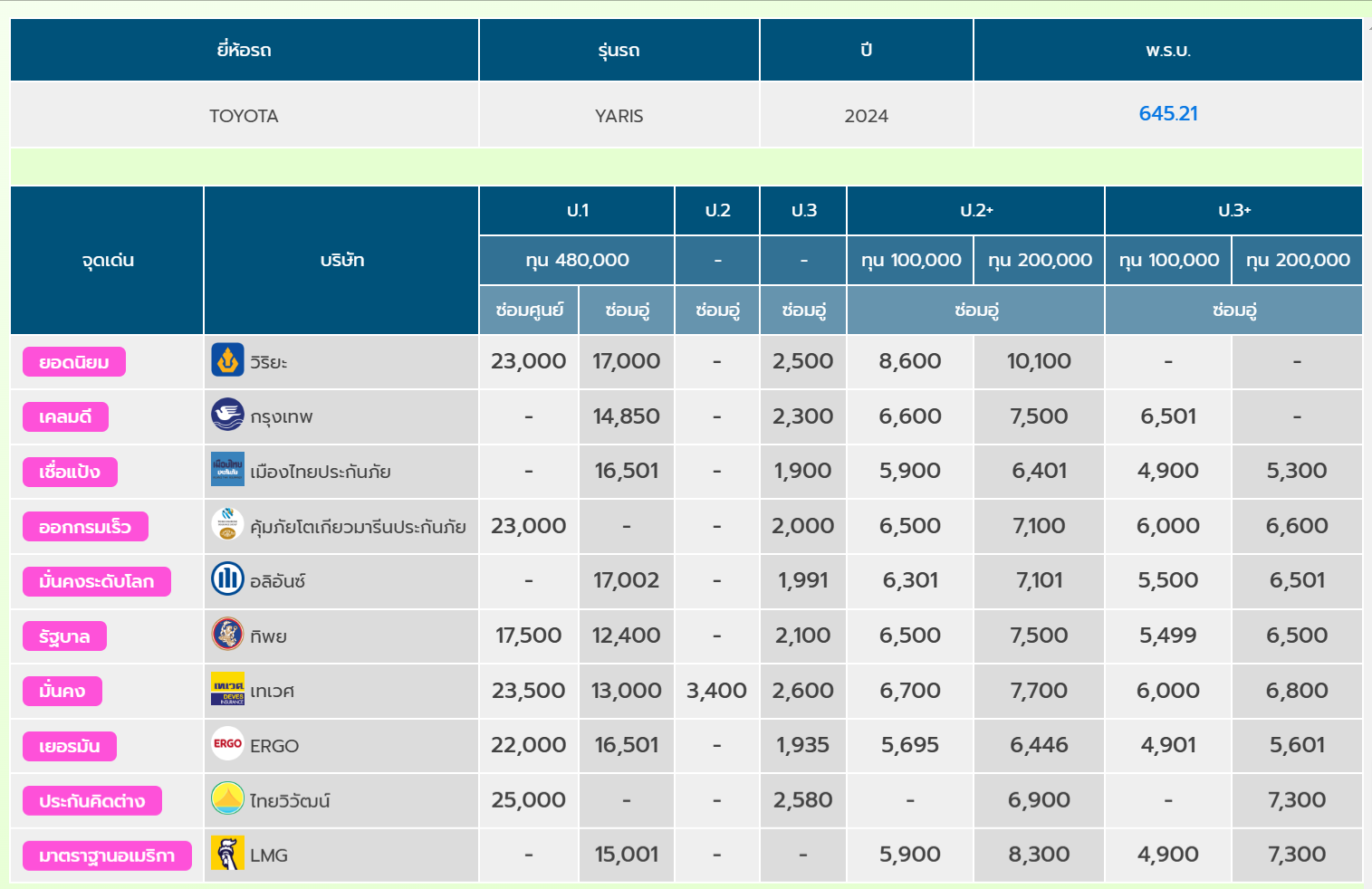This screenshot has width=1372, height=889.
Task: Select วิริยะ ป.1 ซ่อมอู่ price 17,000
Action: pos(627,361)
